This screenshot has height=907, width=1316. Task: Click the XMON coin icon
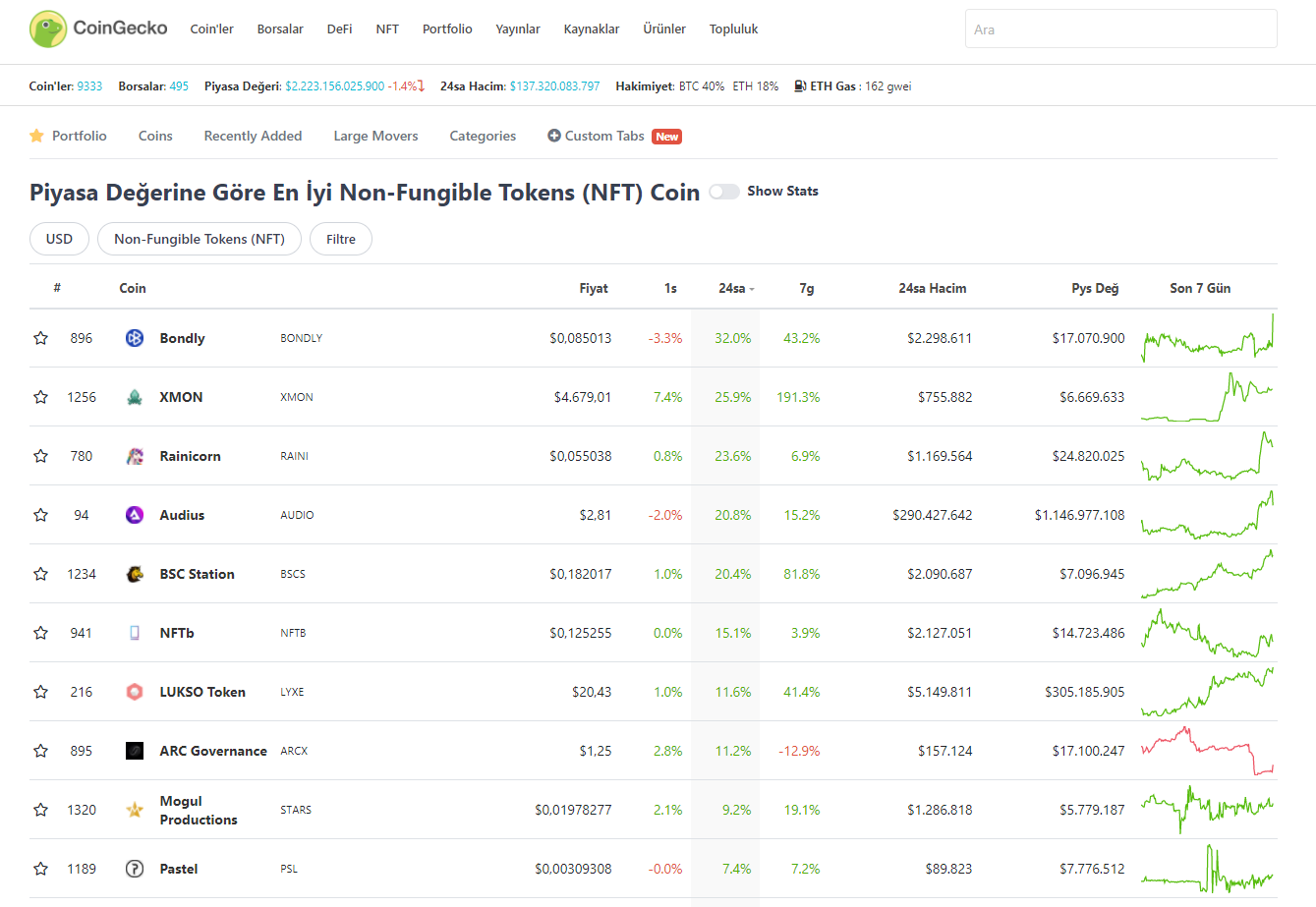click(x=135, y=397)
